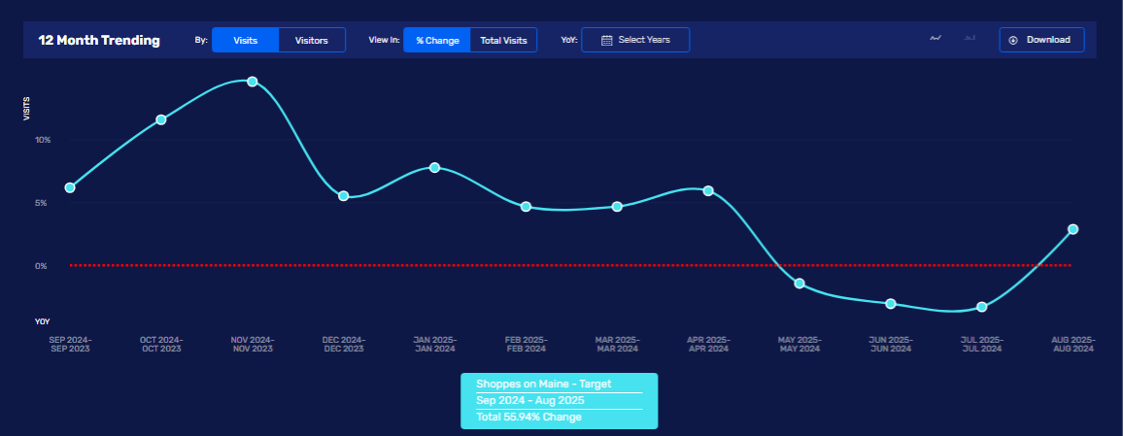Screen dimensions: 1124x436
Task: Set view to % Change
Action: [x=437, y=40]
